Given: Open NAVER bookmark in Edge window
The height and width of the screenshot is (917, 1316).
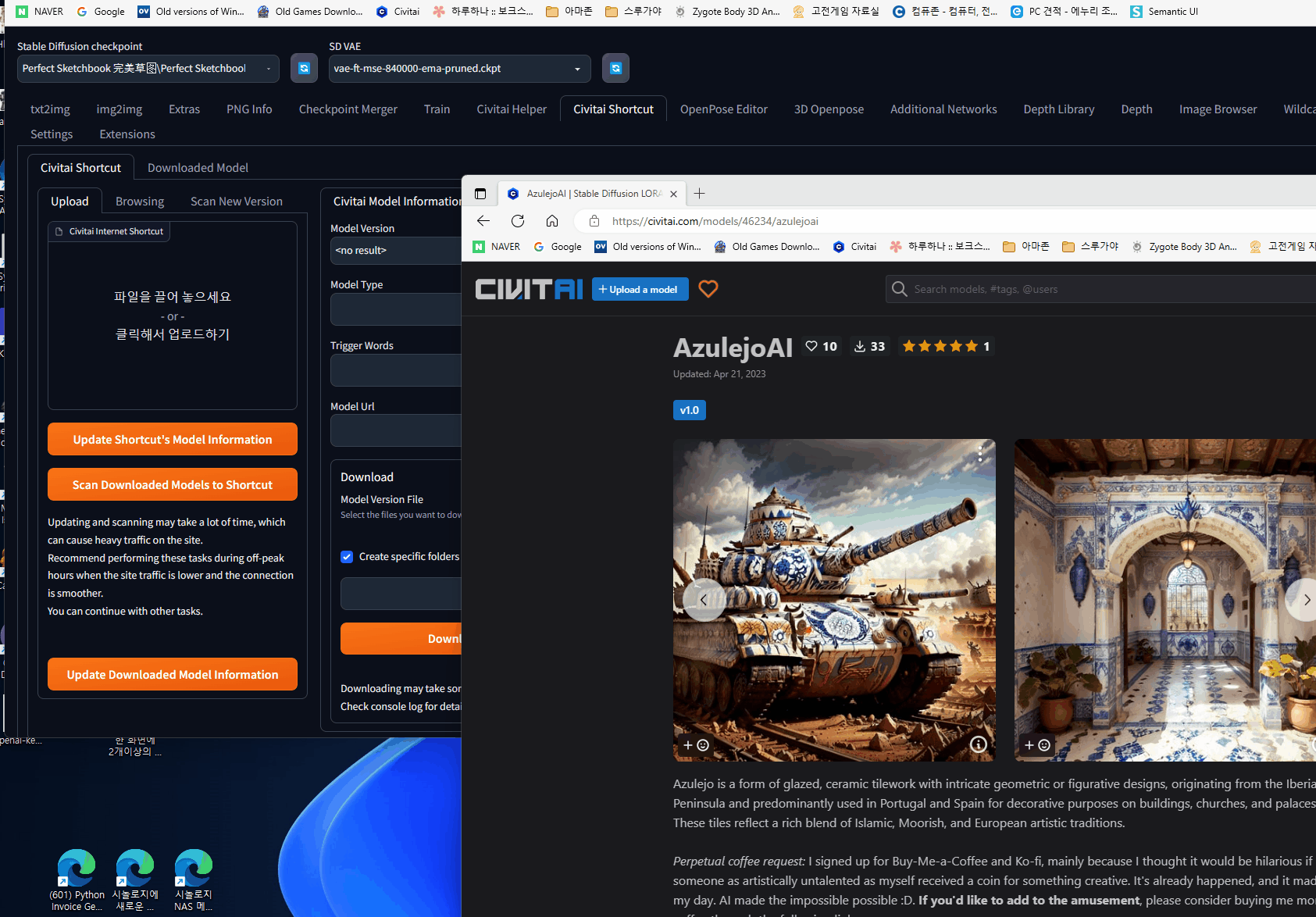Looking at the screenshot, I should [496, 247].
